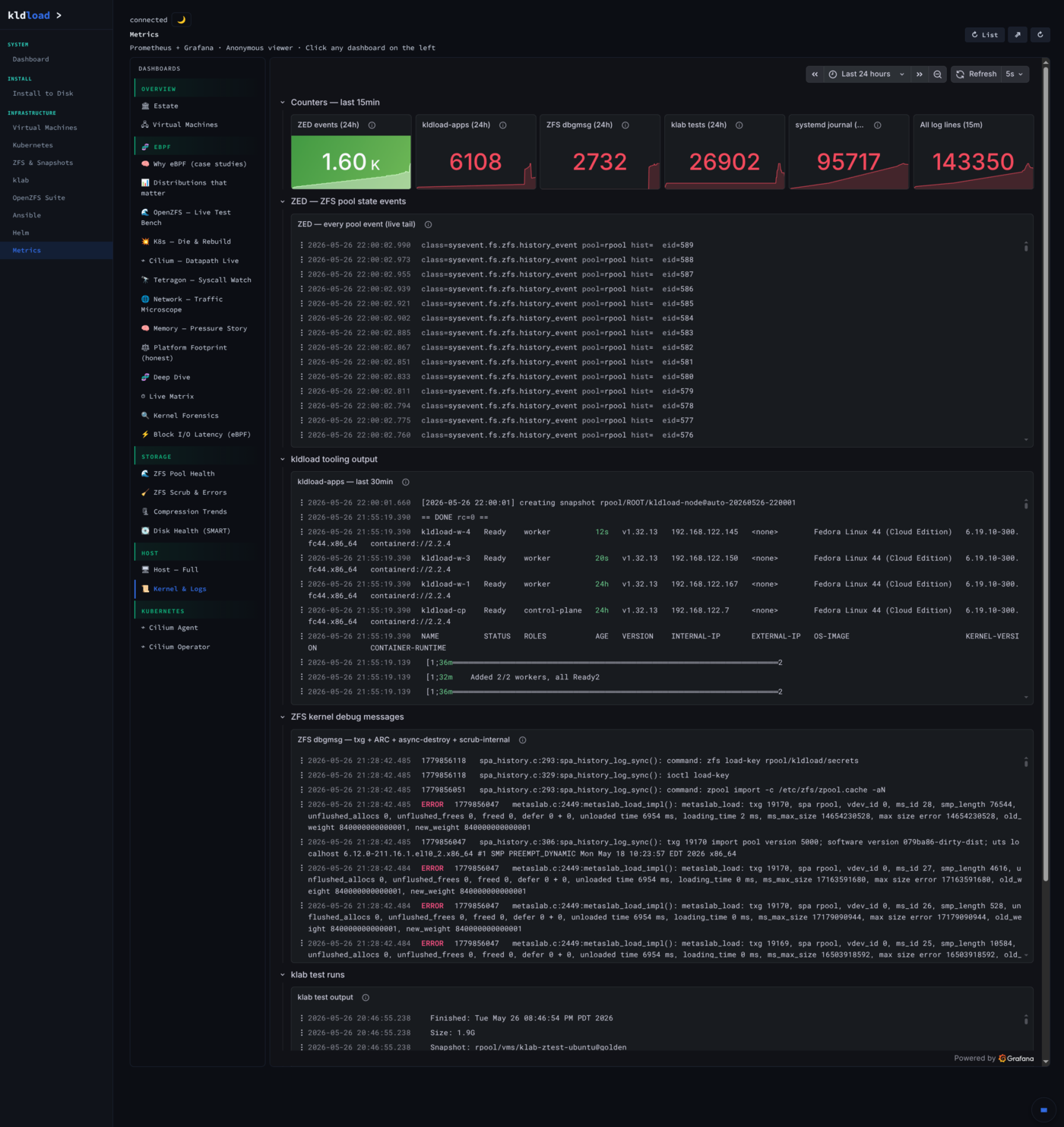Screen dimensions: 1064x1127
Task: Open Install to Disk page
Action: [43, 93]
